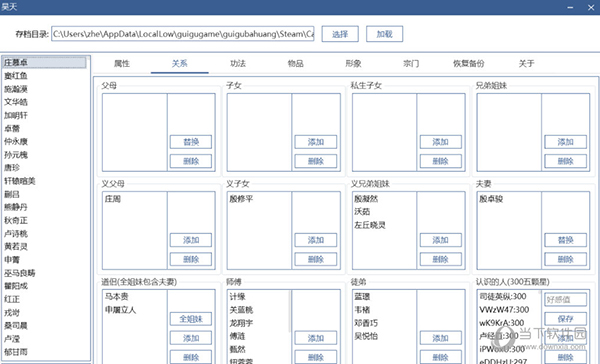Screen dimensions: 600x364
Task: Click 添加 in the 义父母 group
Action: pyautogui.click(x=191, y=240)
